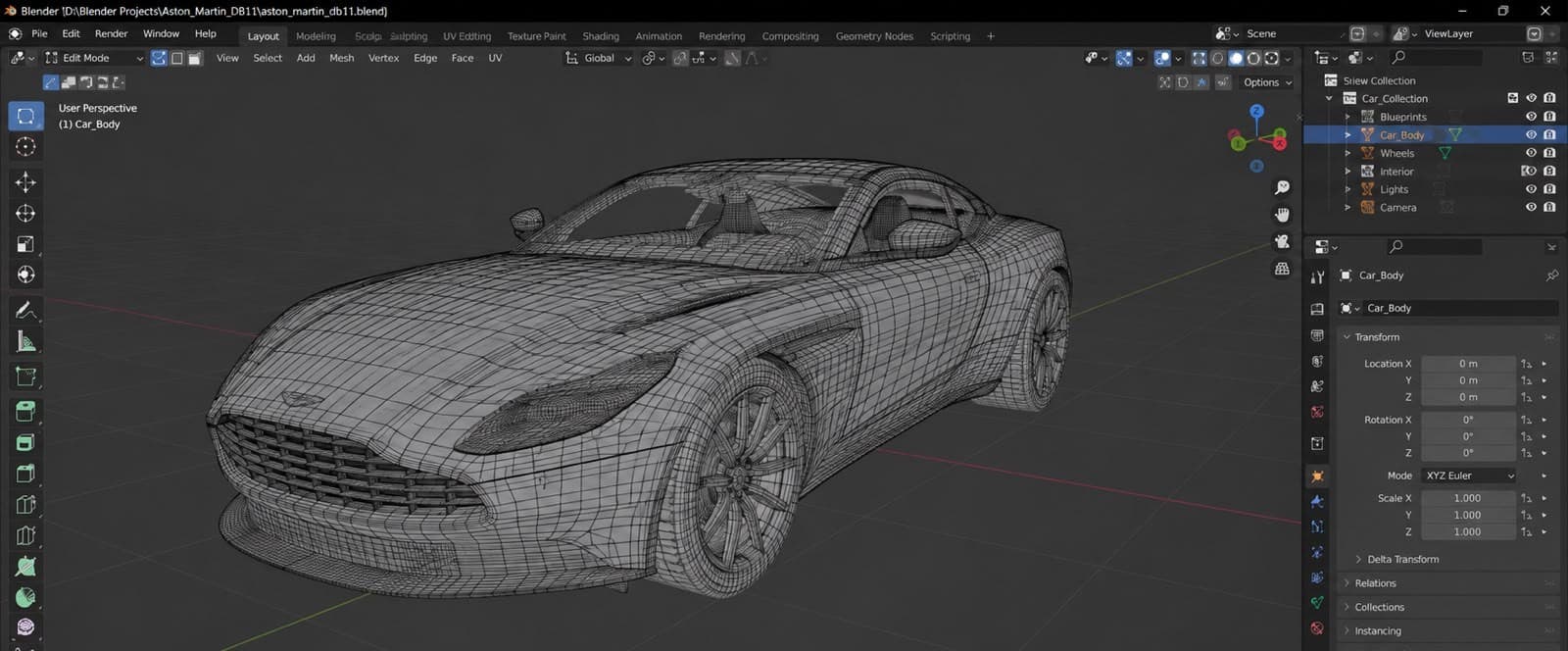Switch to Modeling workspace tab
Screen dimensions: 1568x651
point(316,36)
